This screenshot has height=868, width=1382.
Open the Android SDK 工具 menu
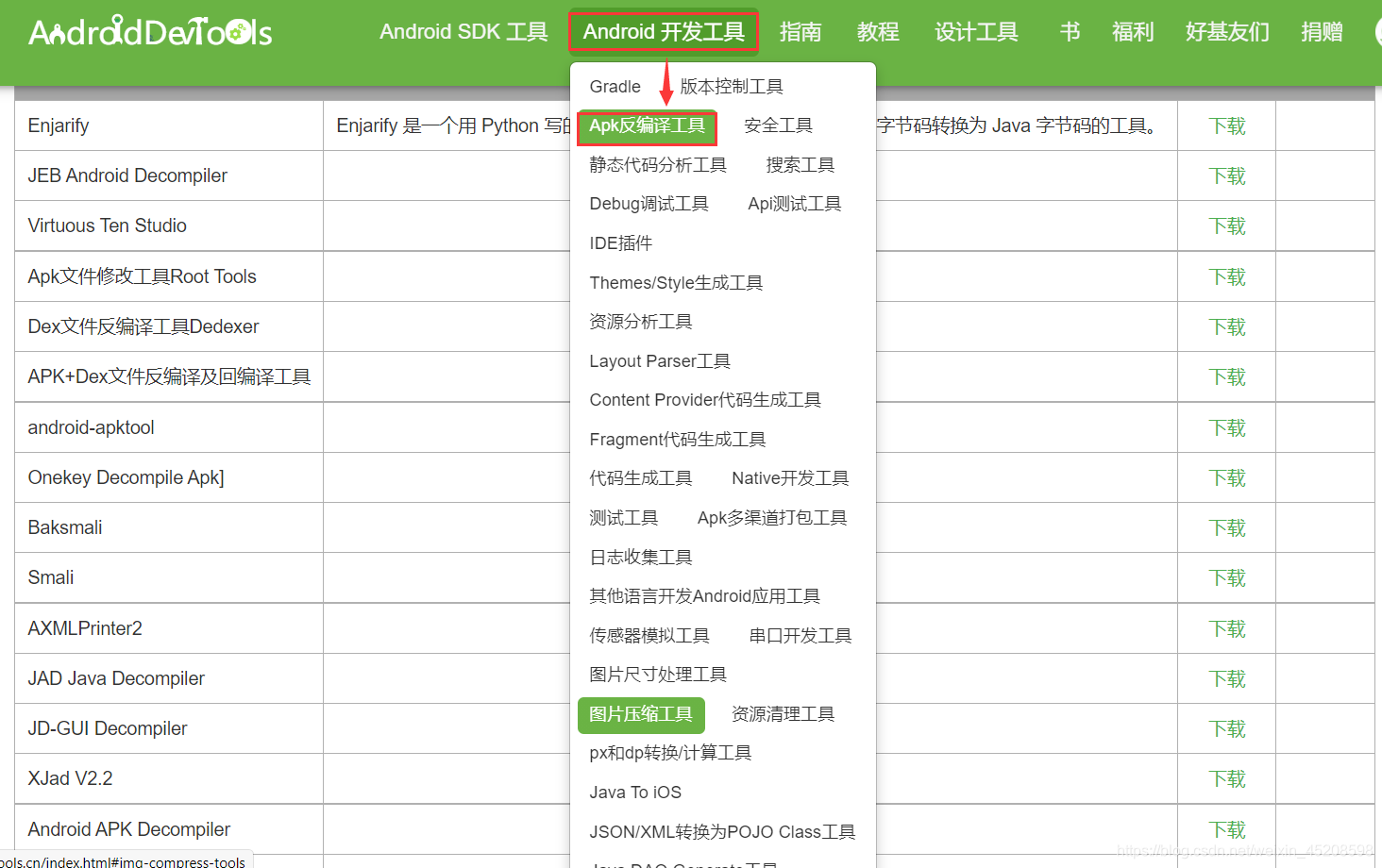click(463, 32)
